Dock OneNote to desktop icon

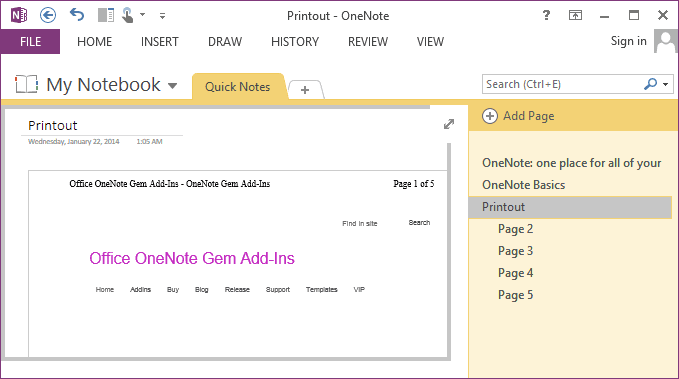coord(106,16)
